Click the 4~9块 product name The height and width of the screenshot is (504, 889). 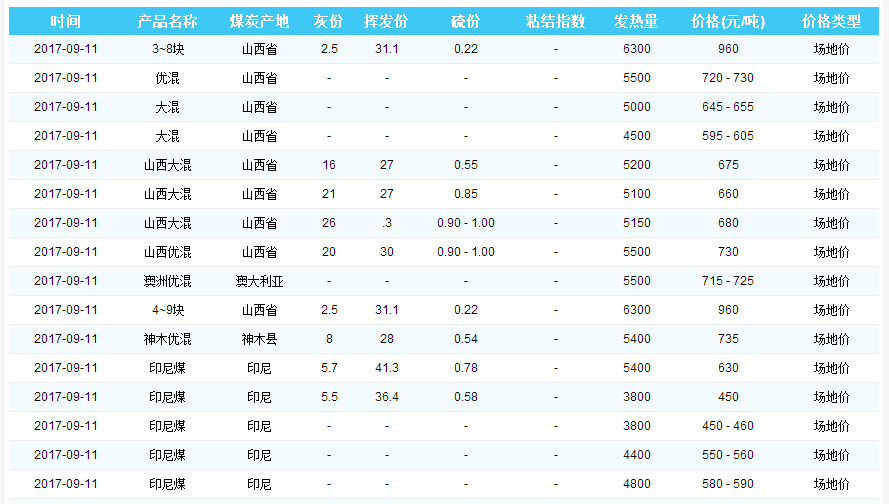point(167,310)
